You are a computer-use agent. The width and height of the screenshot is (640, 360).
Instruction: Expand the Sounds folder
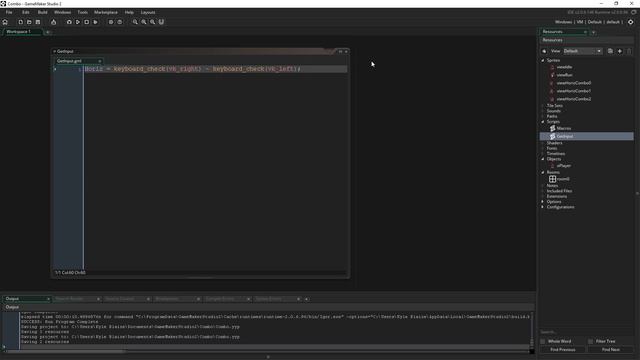point(543,111)
